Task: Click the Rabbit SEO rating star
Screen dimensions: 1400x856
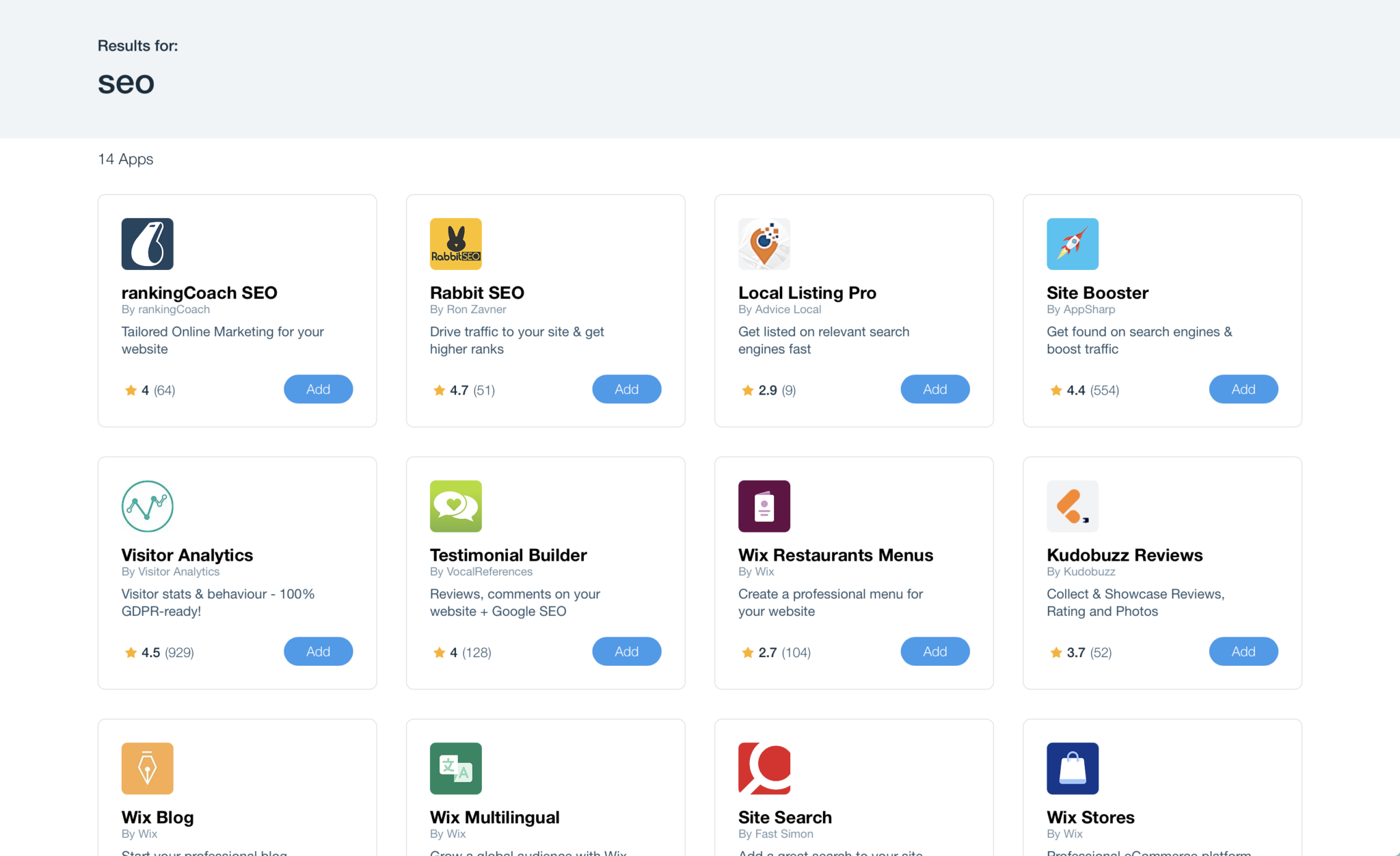Action: coord(439,390)
